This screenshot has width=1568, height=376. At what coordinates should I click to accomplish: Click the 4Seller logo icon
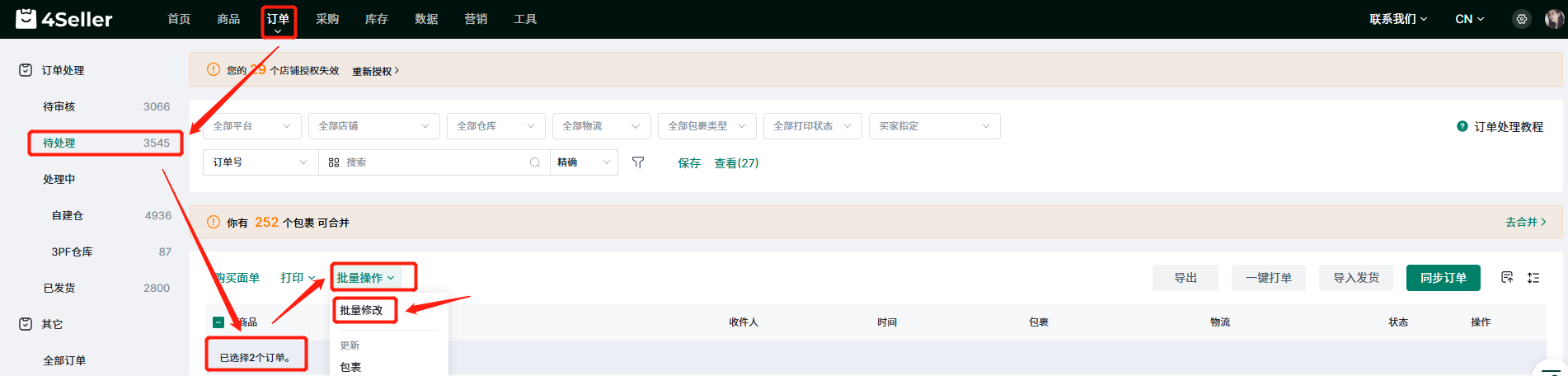[x=26, y=18]
